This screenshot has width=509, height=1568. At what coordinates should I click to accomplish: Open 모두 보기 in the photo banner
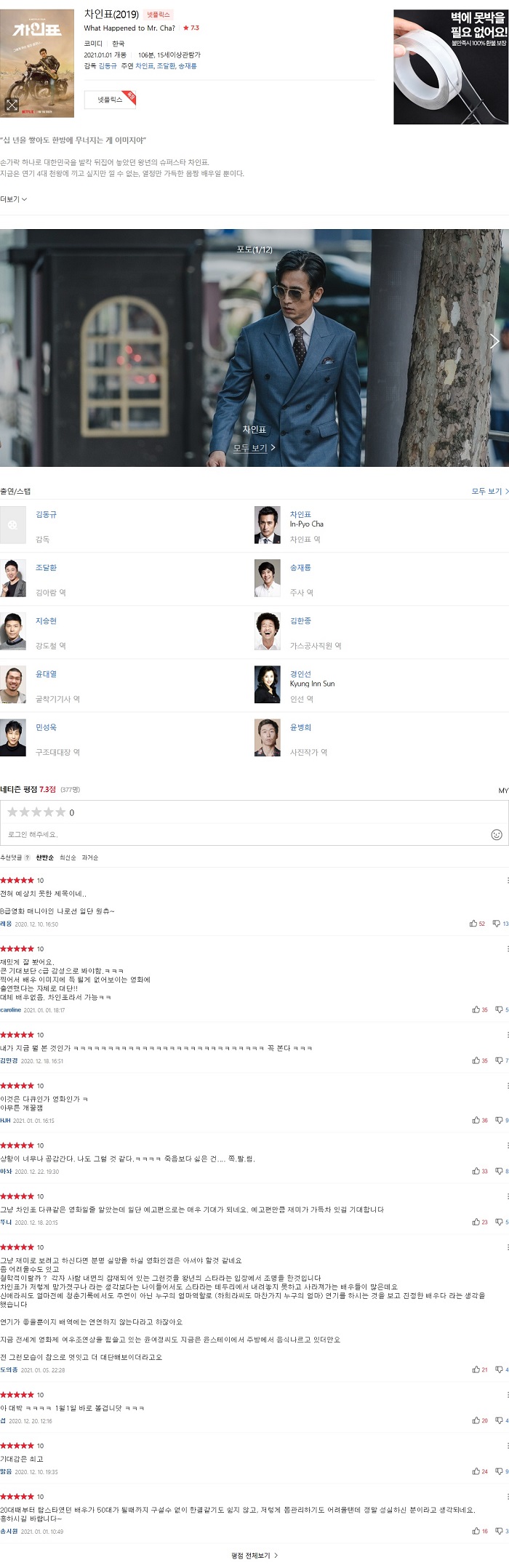[x=254, y=448]
